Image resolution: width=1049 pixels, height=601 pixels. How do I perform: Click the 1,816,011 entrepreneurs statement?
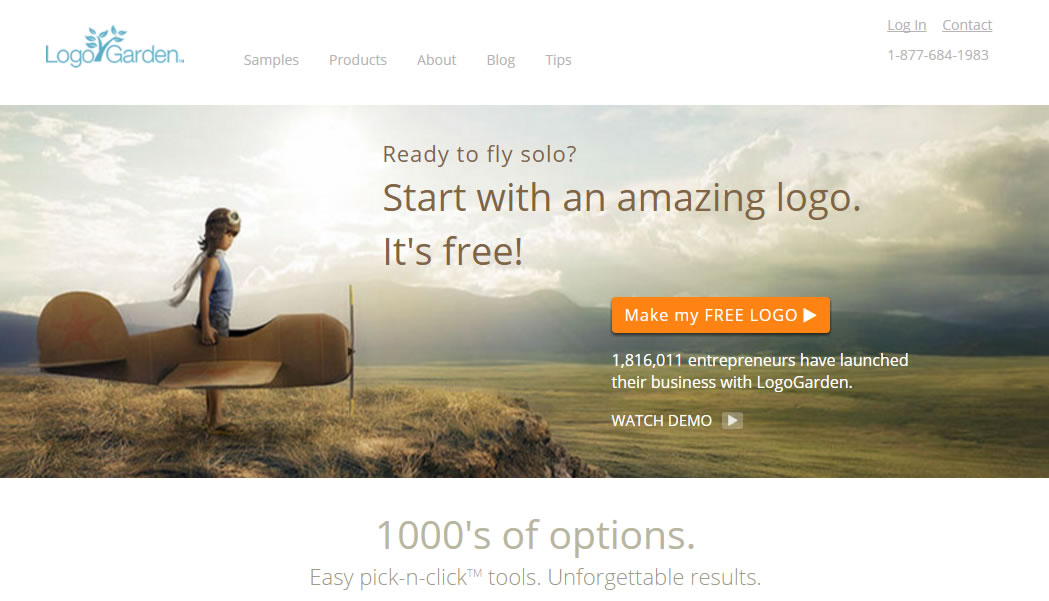pos(759,371)
